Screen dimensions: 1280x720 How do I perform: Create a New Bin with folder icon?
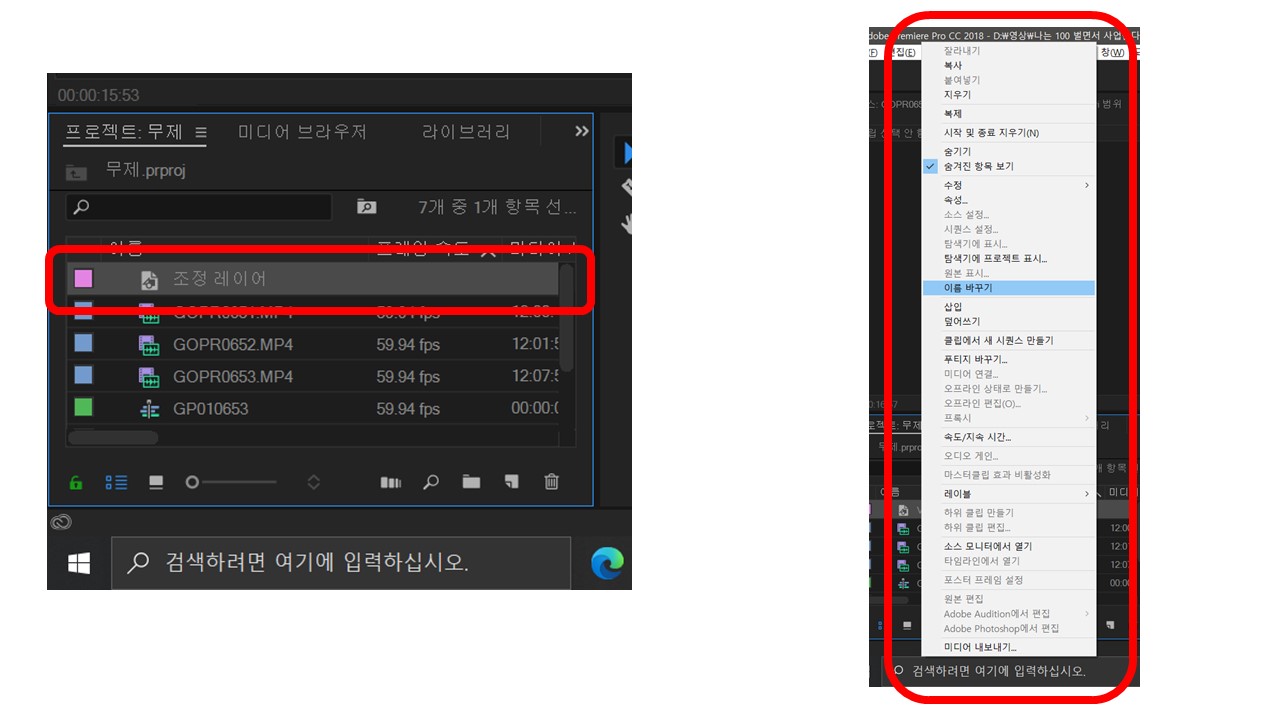click(x=471, y=482)
